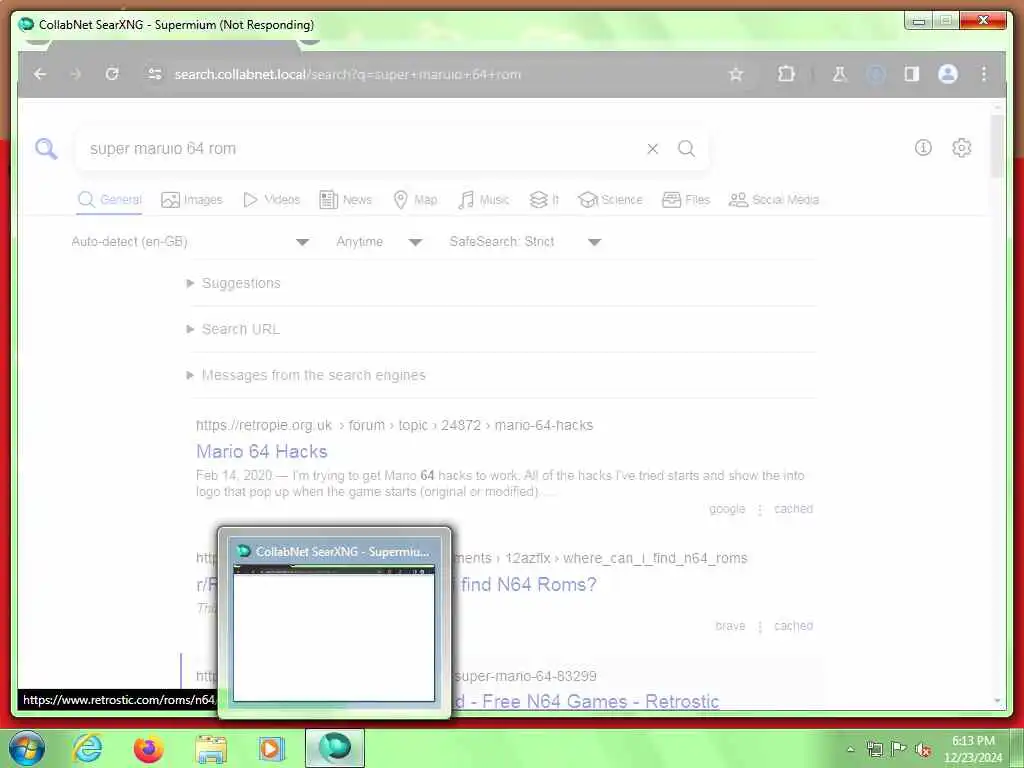Open the Retrostic Free N64 Games result

587,701
